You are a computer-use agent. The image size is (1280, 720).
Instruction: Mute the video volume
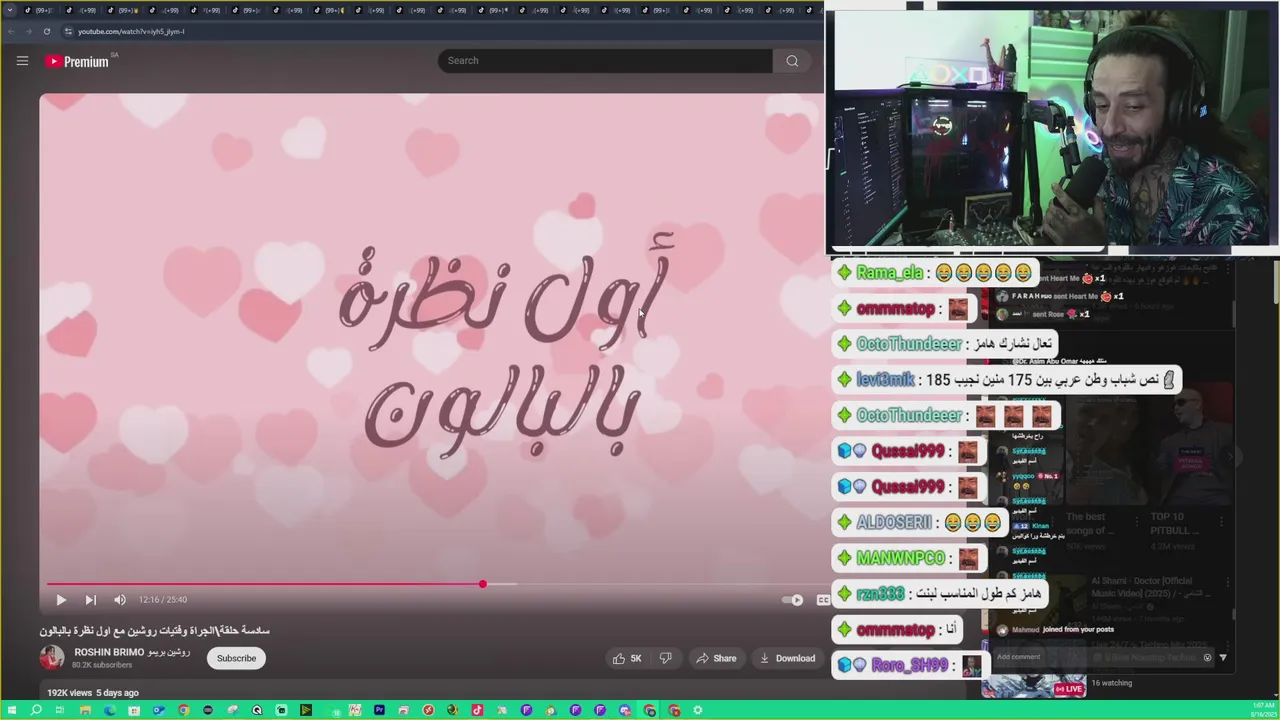pos(120,599)
